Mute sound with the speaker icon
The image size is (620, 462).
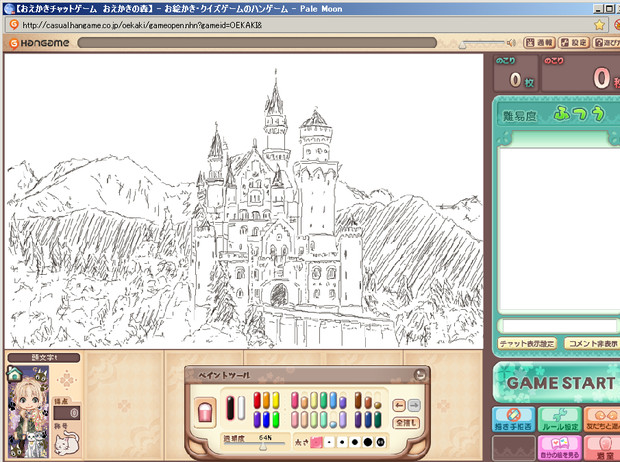tap(511, 43)
